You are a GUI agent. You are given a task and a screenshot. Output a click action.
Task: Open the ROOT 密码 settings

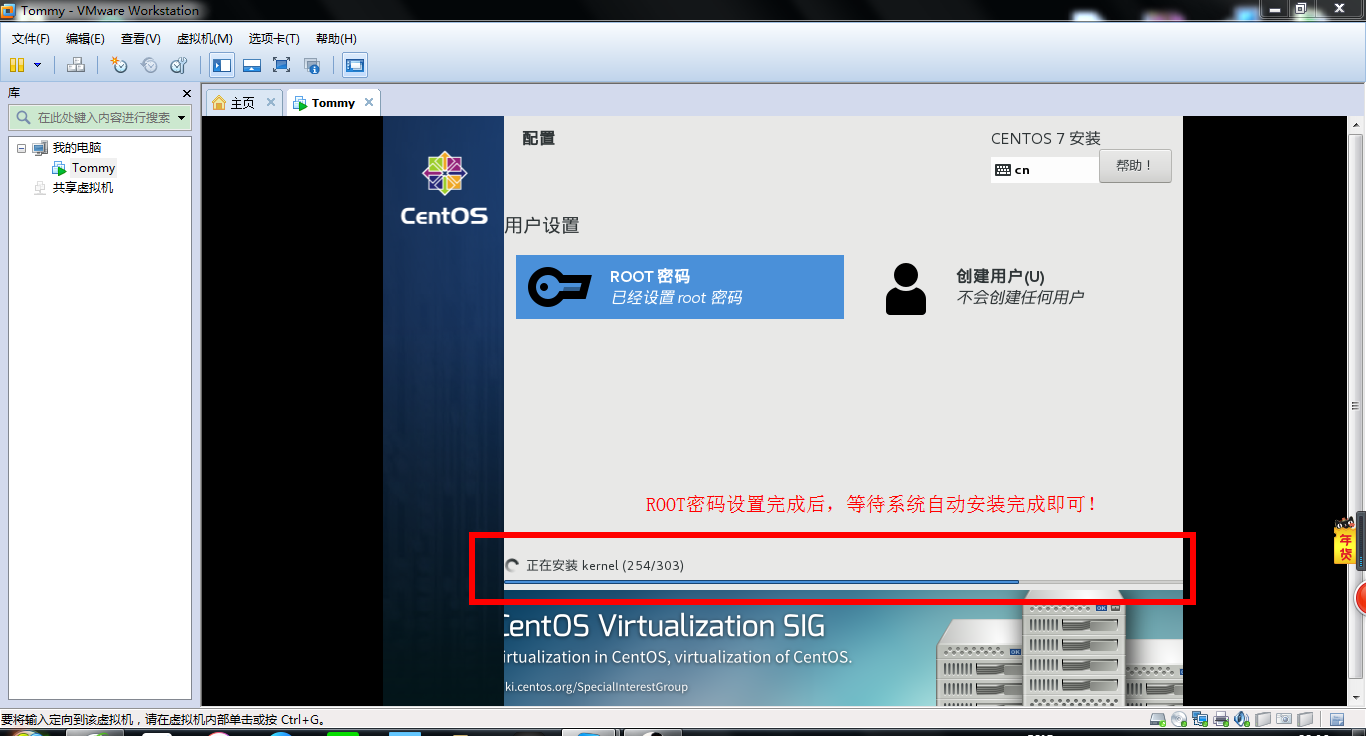[x=680, y=287]
